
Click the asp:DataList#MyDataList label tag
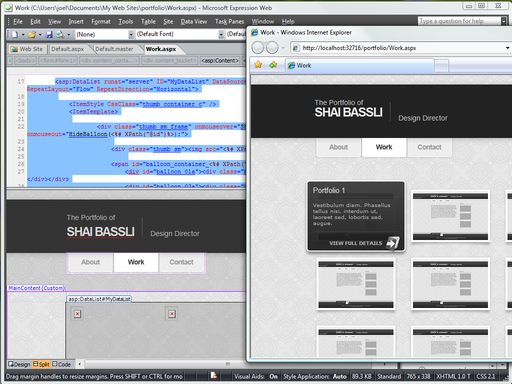pos(99,299)
